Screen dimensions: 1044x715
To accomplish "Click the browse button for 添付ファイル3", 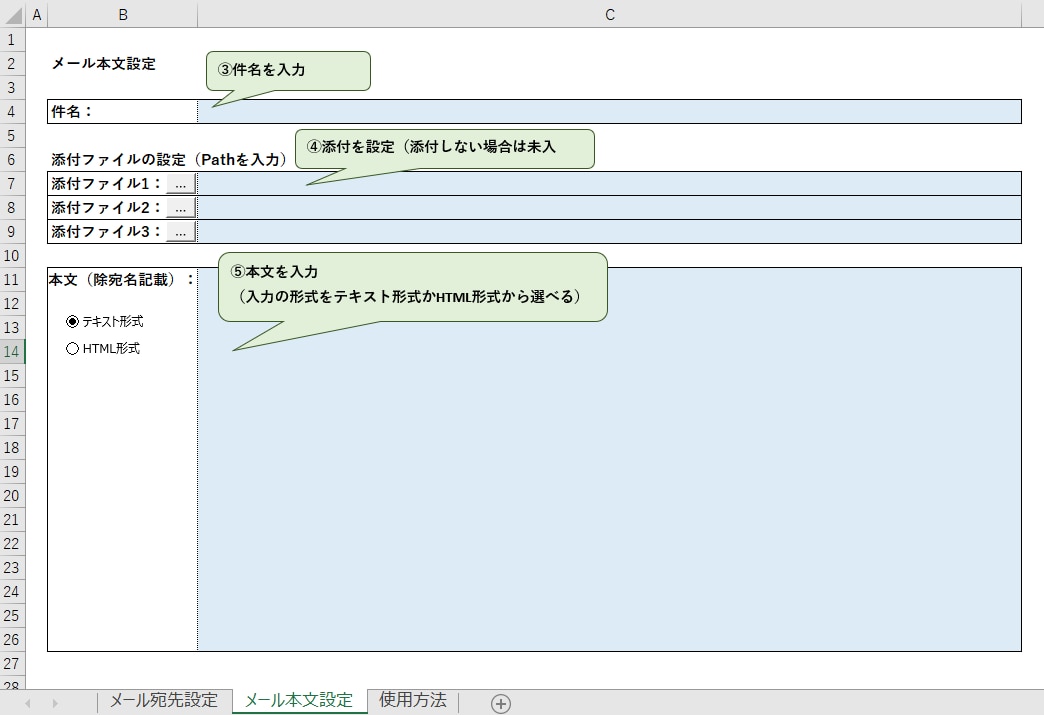I will tap(180, 232).
